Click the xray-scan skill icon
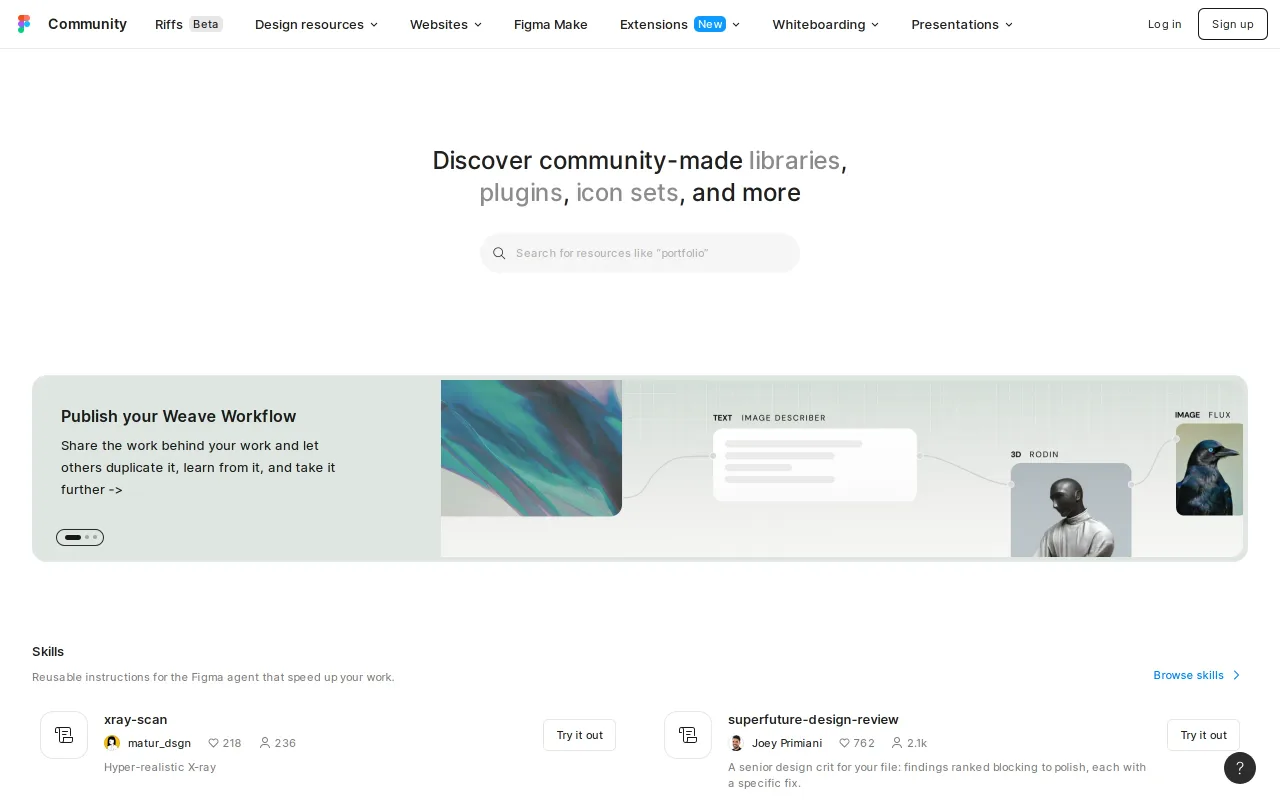Image resolution: width=1280 pixels, height=800 pixels. coord(64,735)
